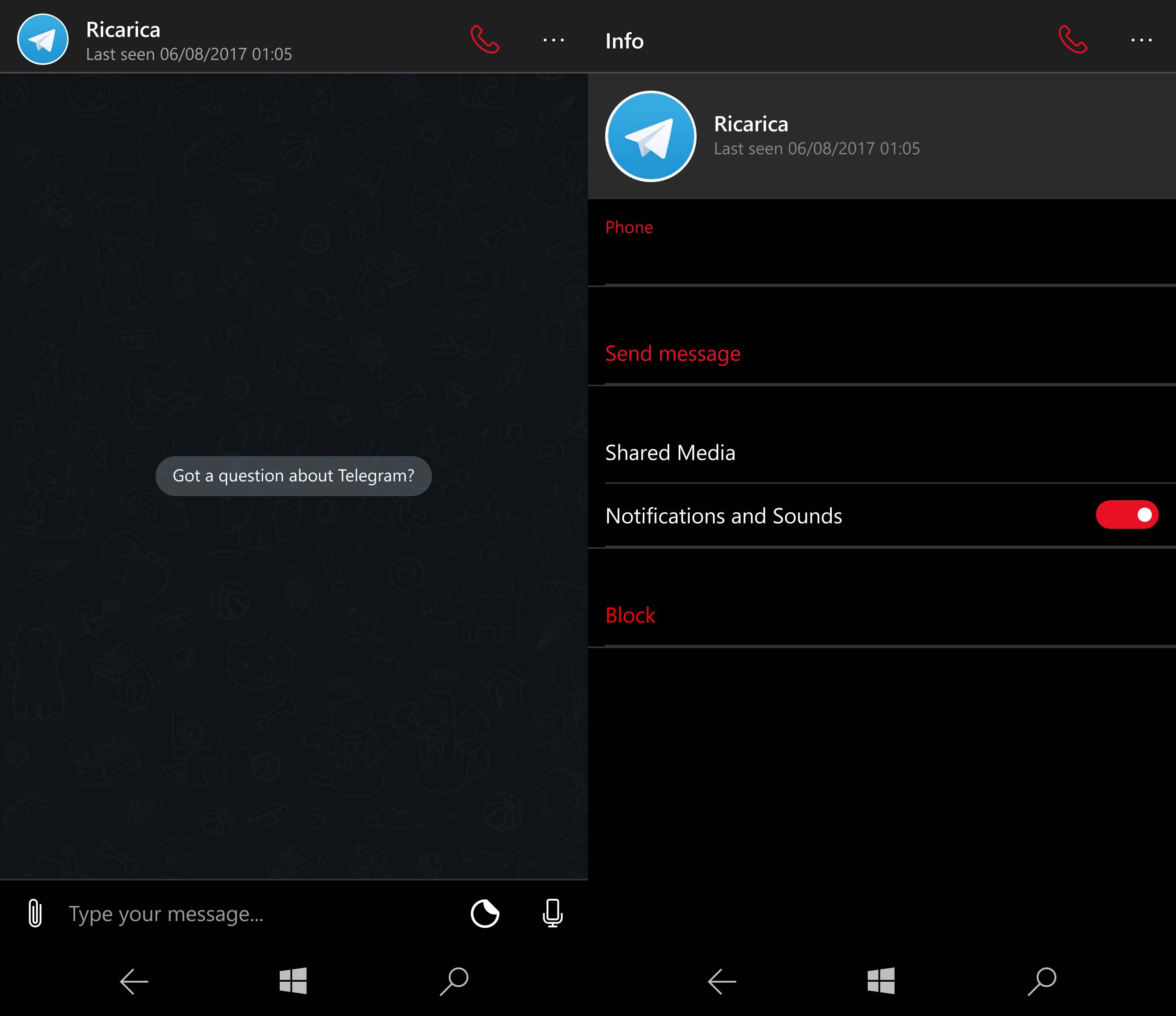Viewport: 1176px width, 1016px height.
Task: Tap the red call icon in the Ricarica chat header
Action: [x=485, y=40]
